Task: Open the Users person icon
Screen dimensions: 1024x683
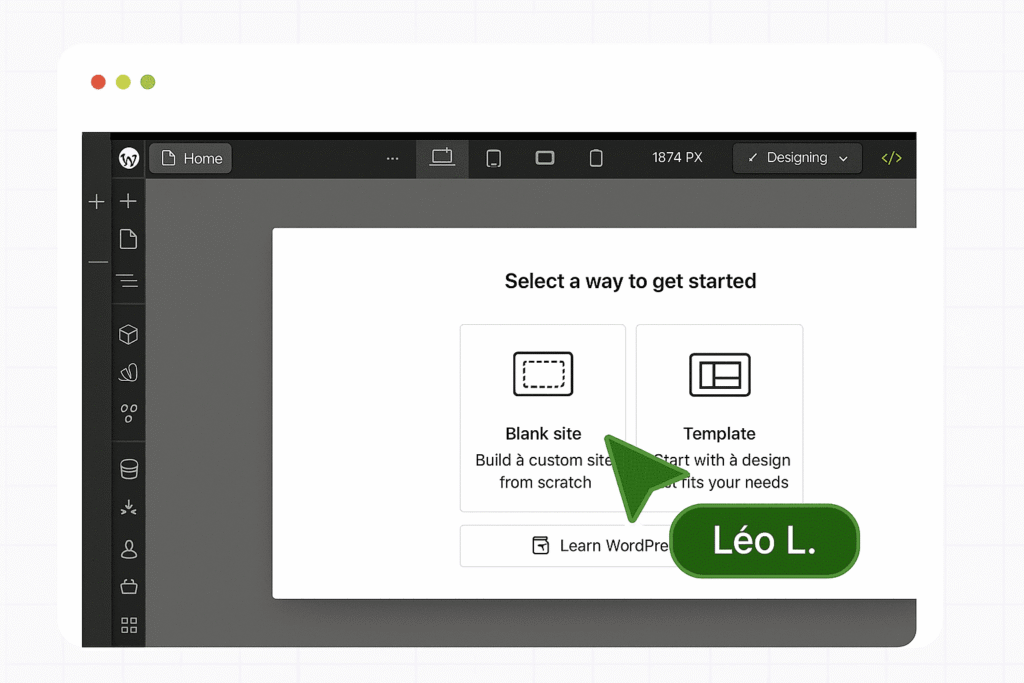Action: coord(128,549)
